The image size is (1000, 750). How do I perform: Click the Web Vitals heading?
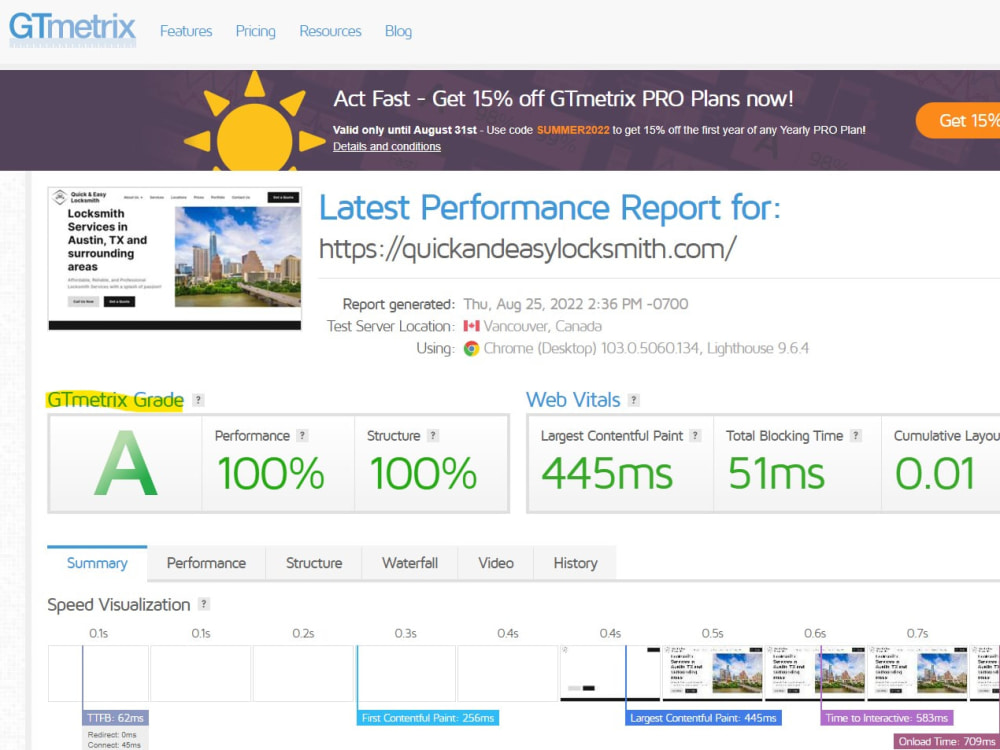coord(573,400)
